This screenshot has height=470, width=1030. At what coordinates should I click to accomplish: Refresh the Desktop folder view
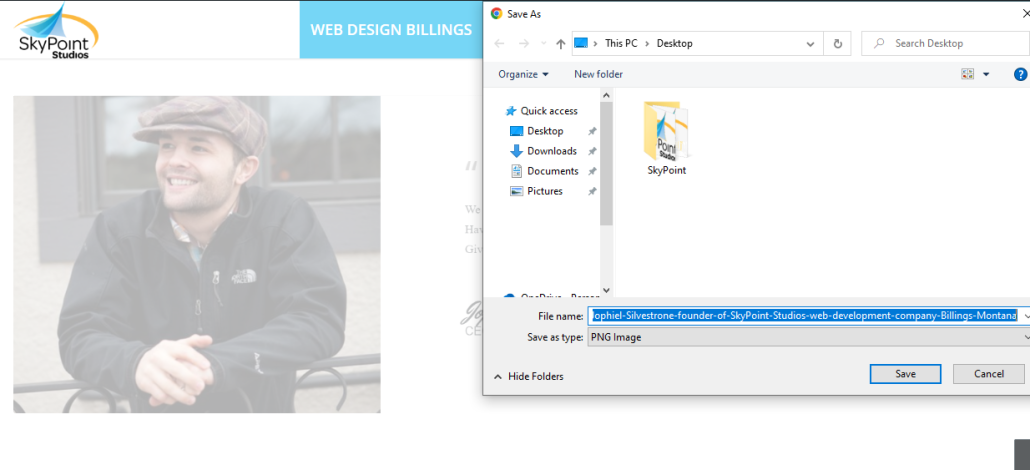pyautogui.click(x=838, y=43)
